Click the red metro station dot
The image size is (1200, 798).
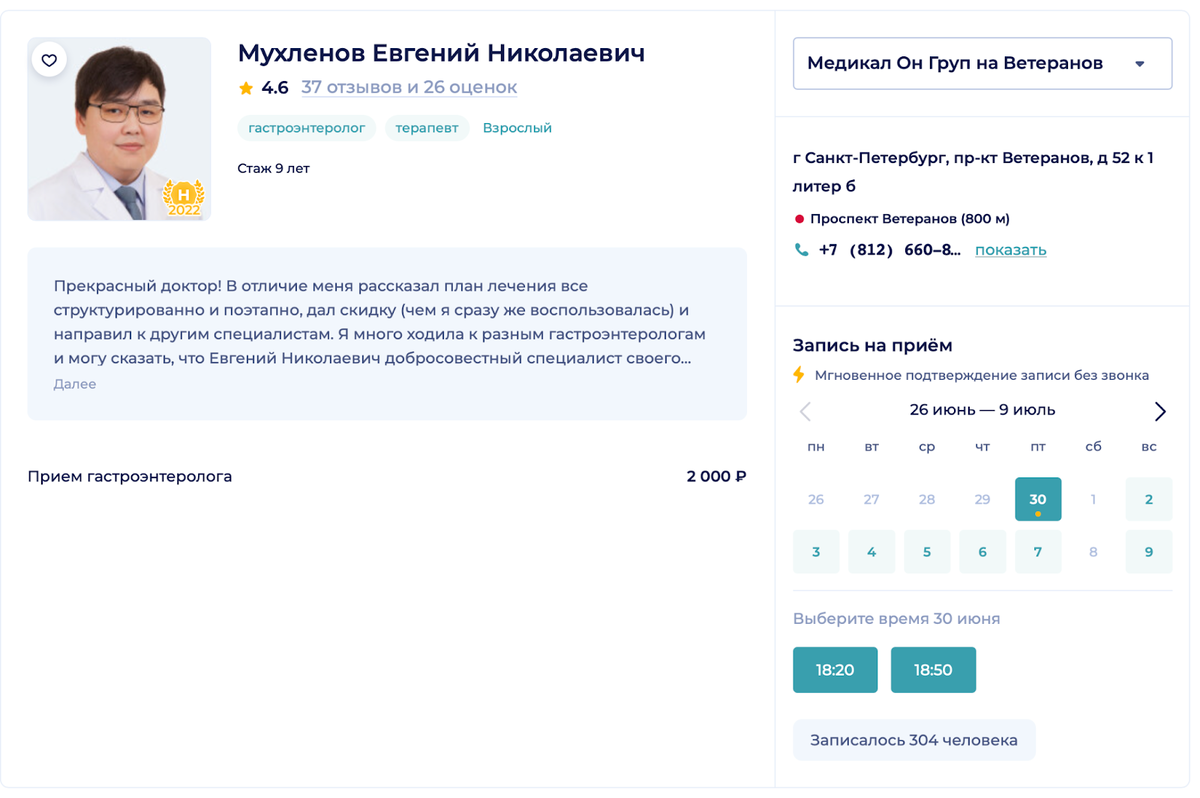800,219
